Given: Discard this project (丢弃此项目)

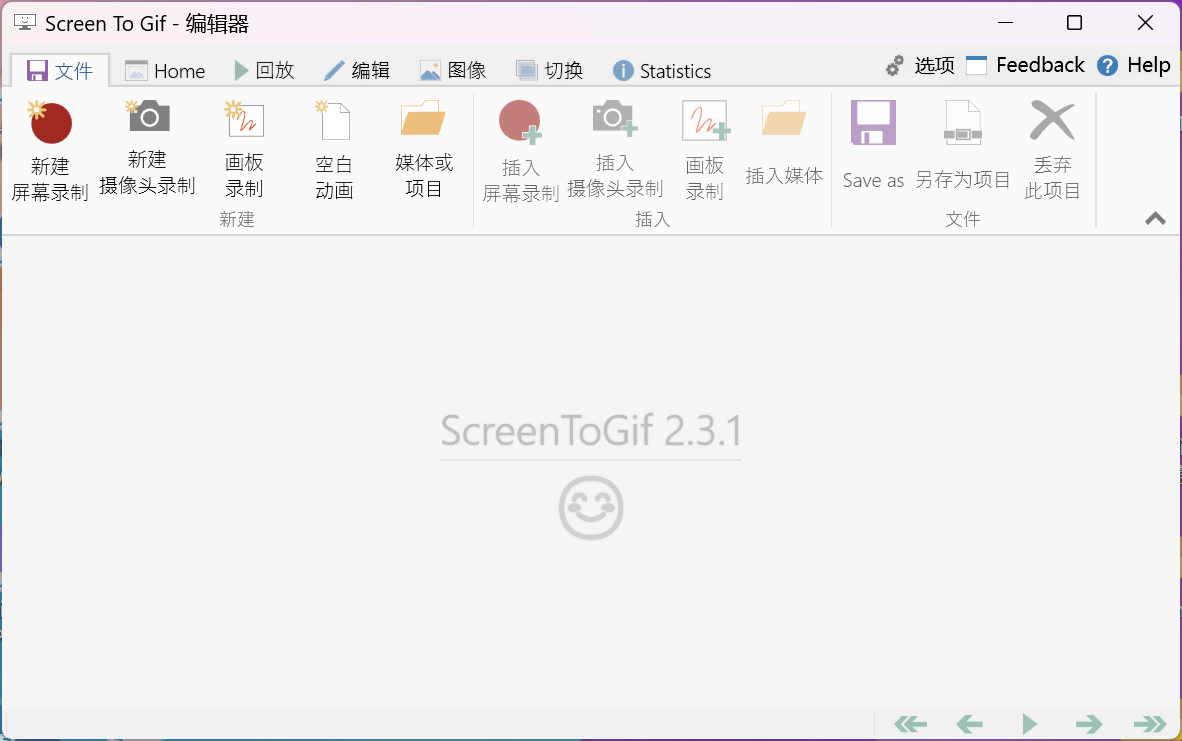Looking at the screenshot, I should [x=1052, y=150].
